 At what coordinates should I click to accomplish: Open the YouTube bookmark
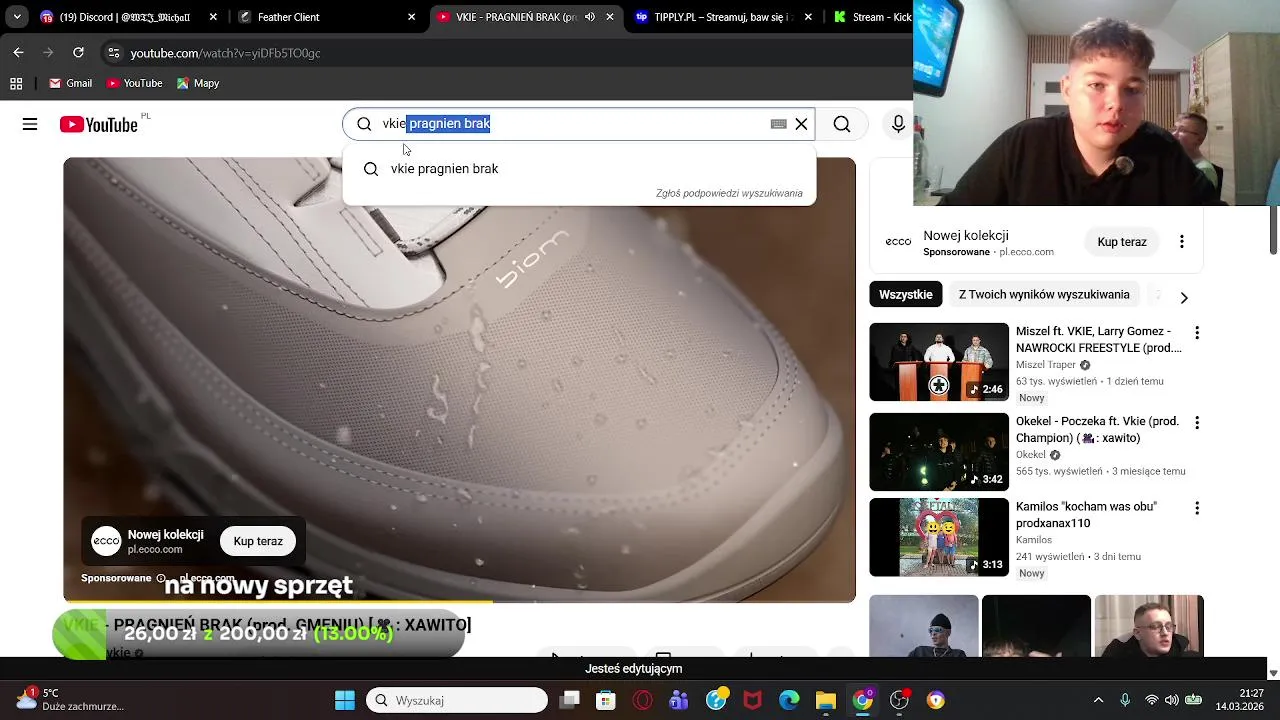pyautogui.click(x=134, y=83)
